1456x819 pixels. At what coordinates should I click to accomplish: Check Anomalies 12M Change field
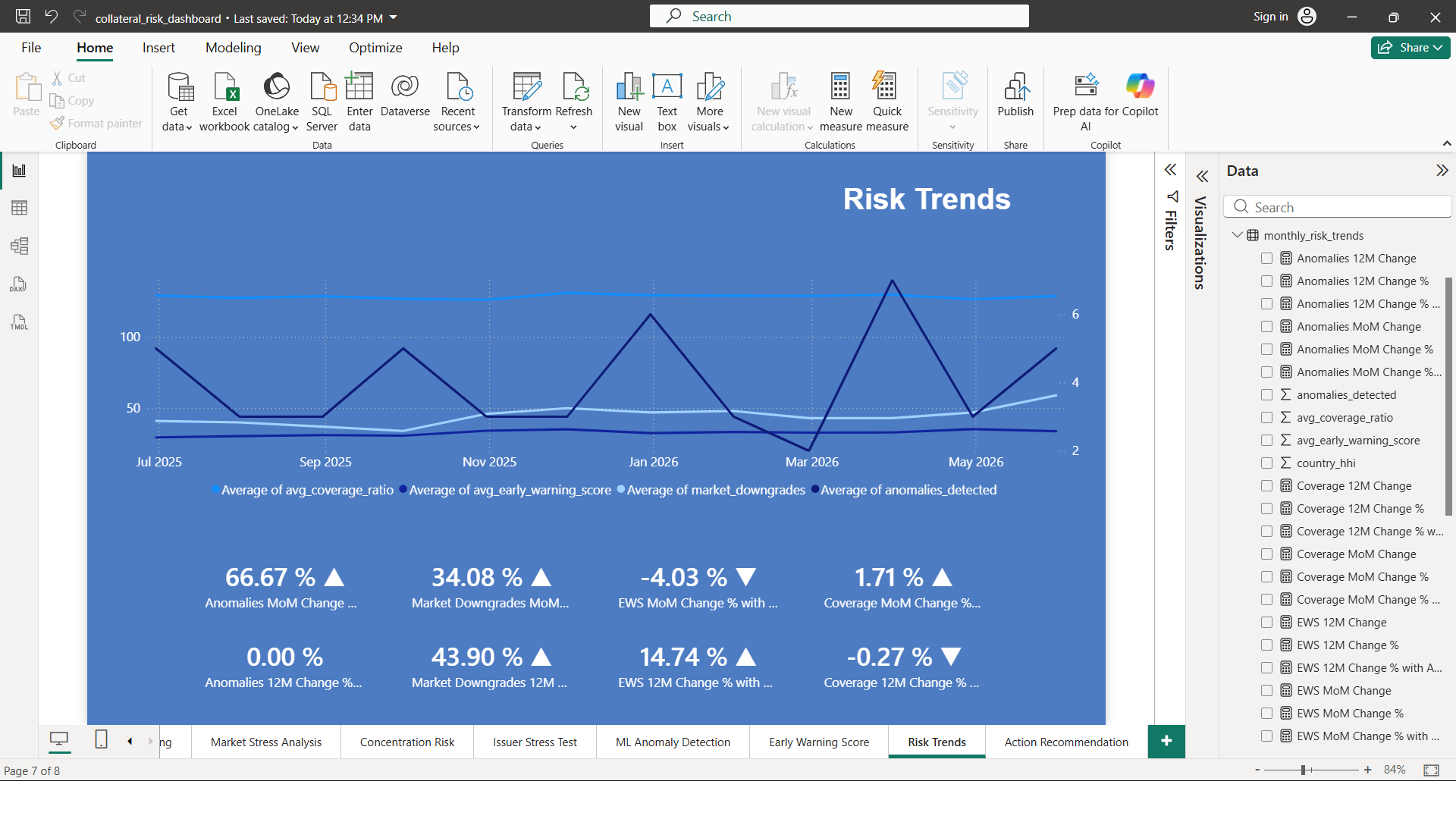[x=1266, y=259]
